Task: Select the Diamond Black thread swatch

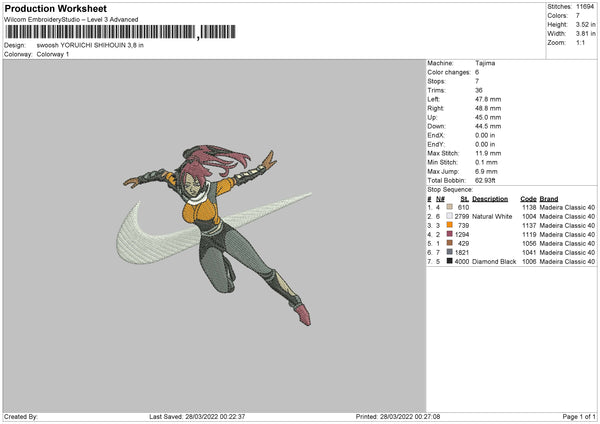Action: 450,261
